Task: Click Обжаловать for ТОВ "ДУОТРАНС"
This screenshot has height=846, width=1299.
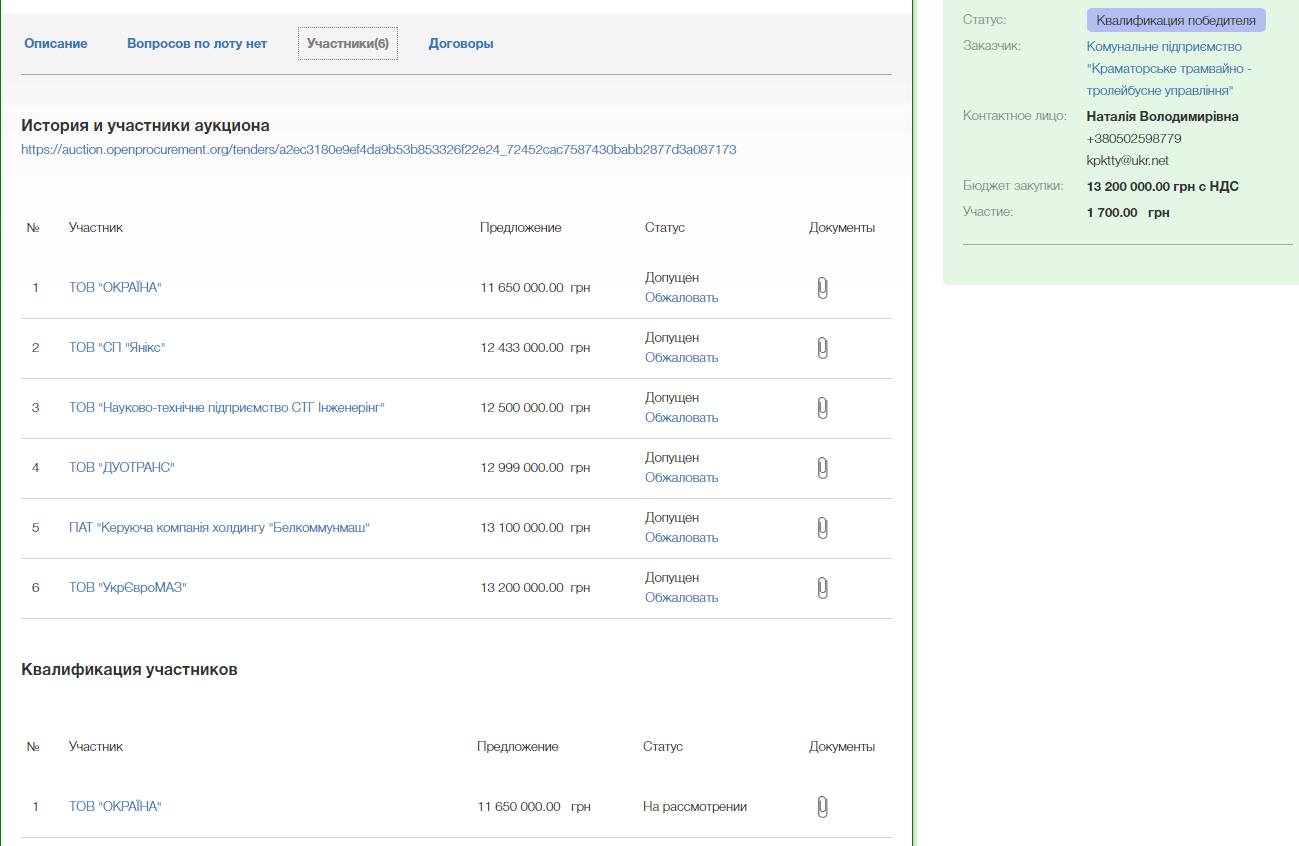Action: tap(682, 478)
